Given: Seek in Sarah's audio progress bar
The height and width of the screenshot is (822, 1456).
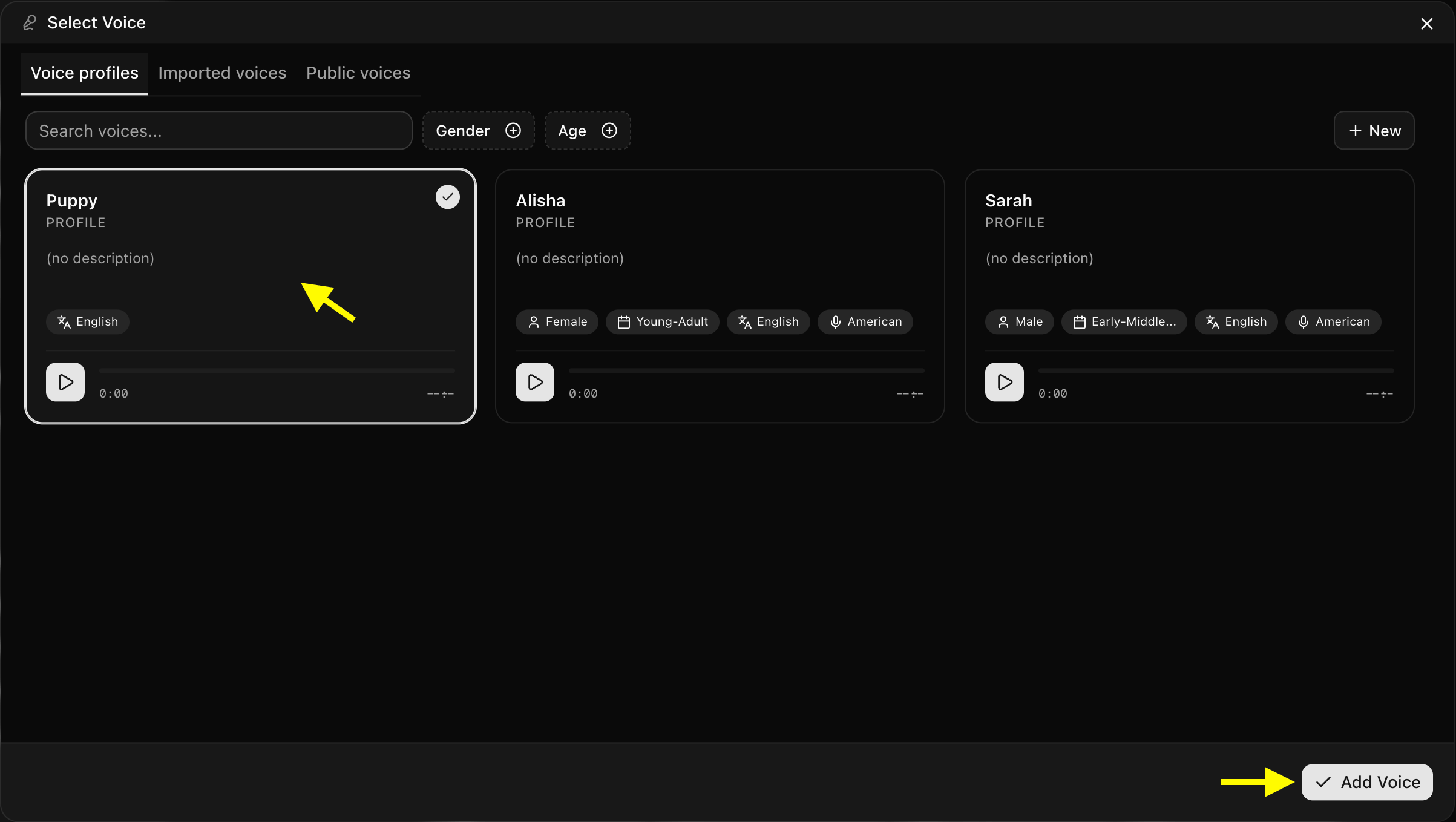Looking at the screenshot, I should (1216, 370).
